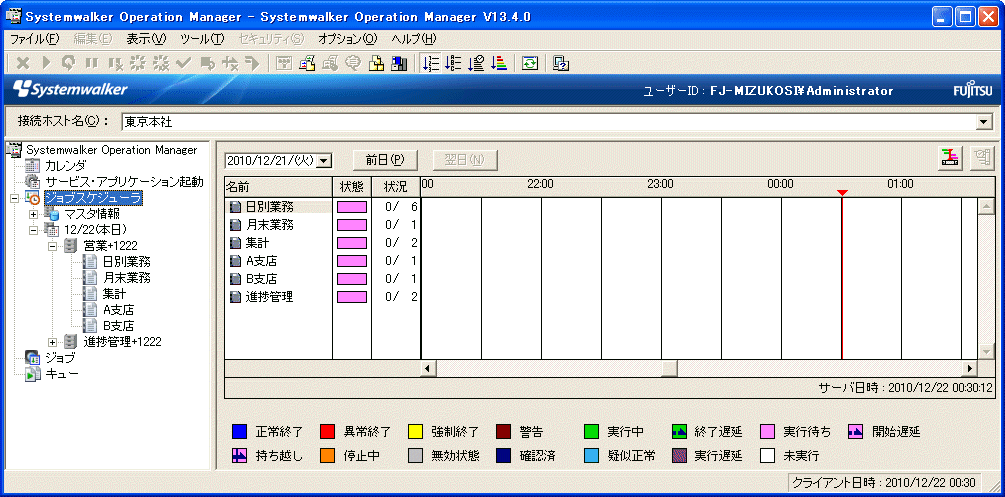
Task: Click the 東京本社 host name field
Action: pyautogui.click(x=548, y=121)
